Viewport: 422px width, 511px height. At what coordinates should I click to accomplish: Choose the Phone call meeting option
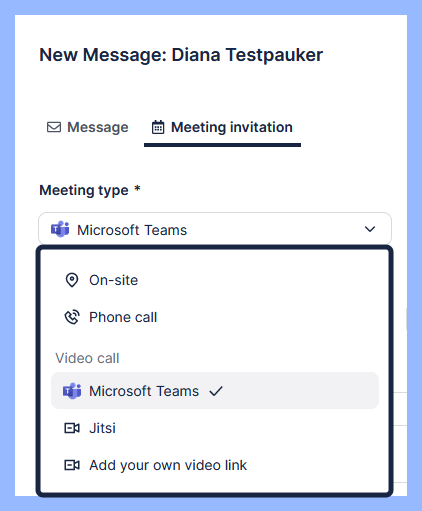(215, 317)
